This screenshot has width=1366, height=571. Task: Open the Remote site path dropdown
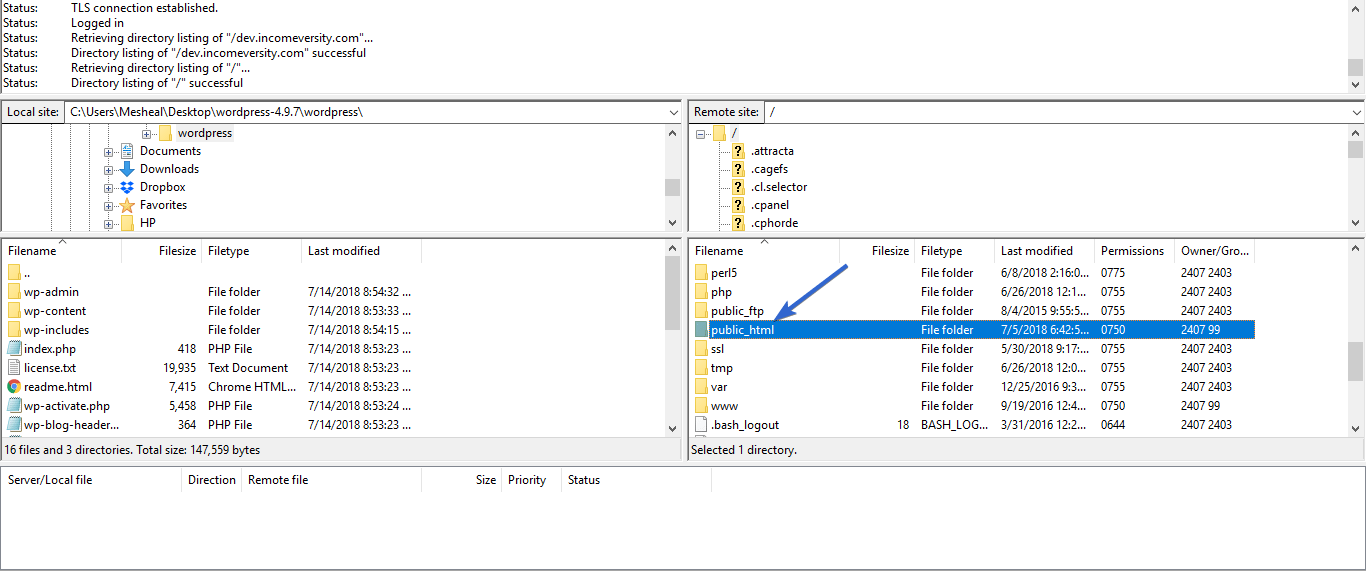coord(1355,112)
